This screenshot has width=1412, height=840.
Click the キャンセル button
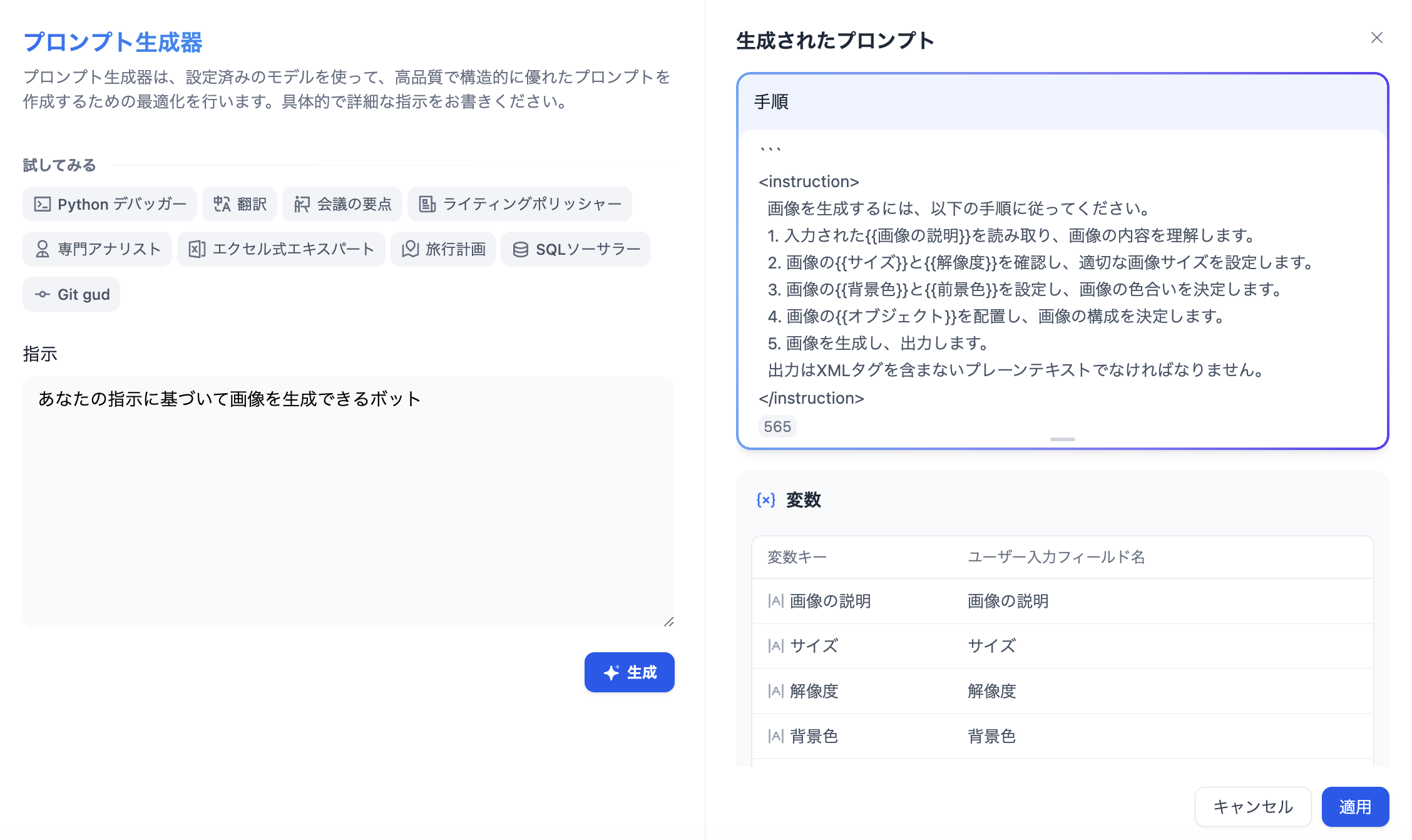click(1253, 807)
